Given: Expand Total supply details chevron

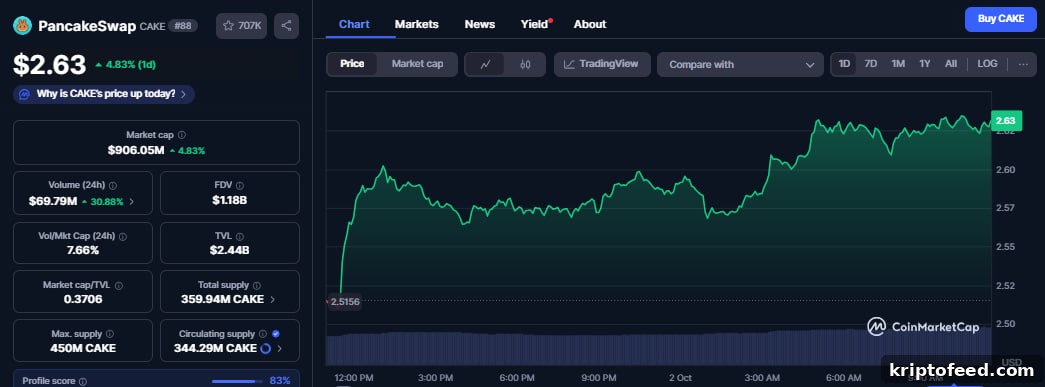Looking at the screenshot, I should coord(273,300).
